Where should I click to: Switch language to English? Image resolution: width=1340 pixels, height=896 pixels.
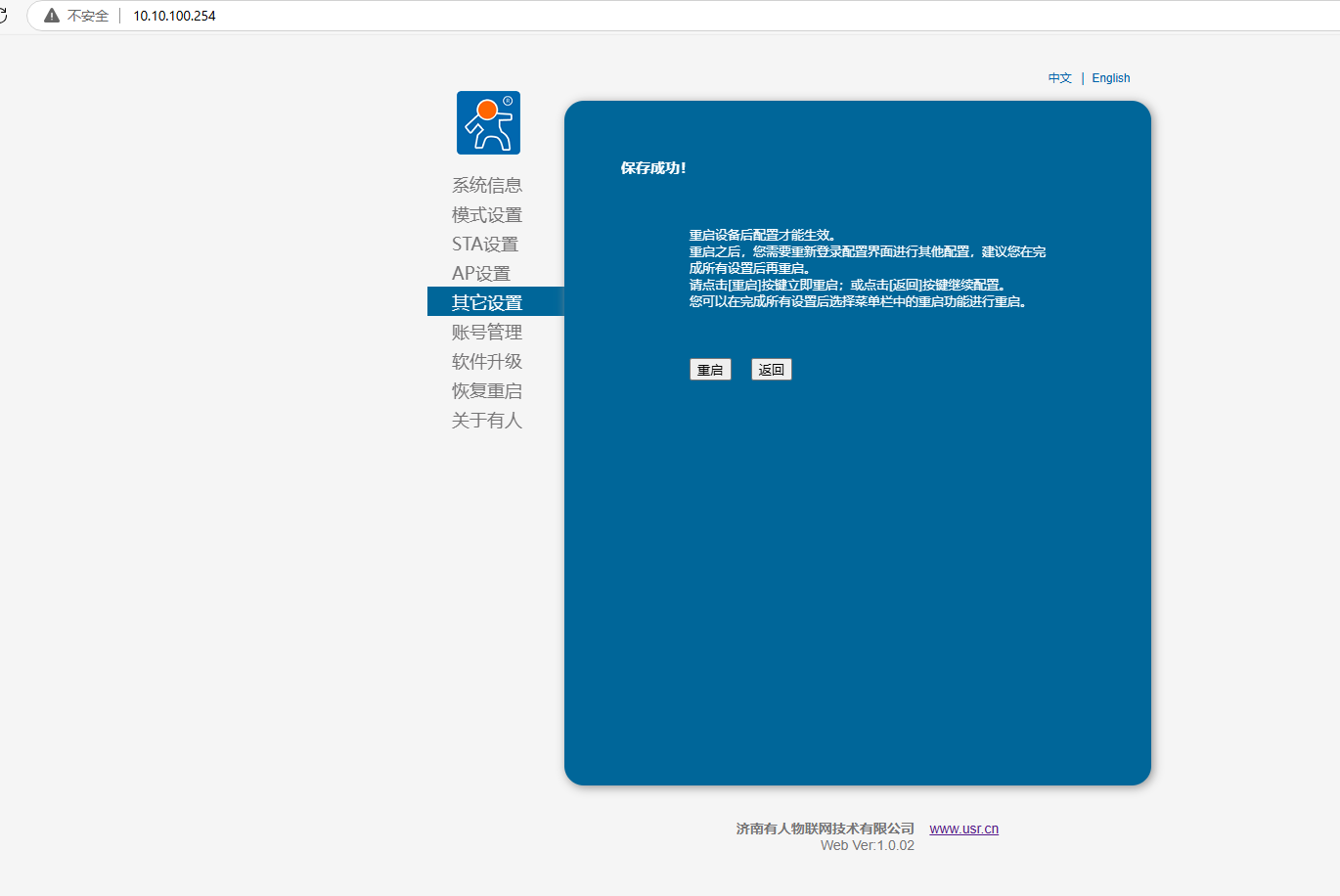[1110, 78]
